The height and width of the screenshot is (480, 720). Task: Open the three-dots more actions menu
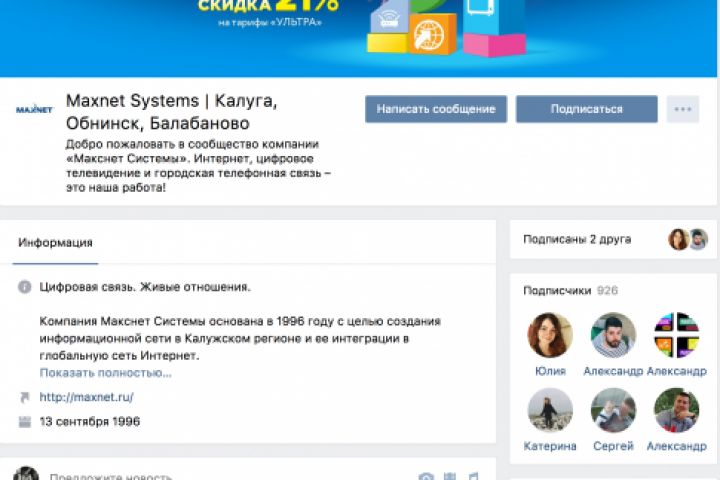pos(683,109)
